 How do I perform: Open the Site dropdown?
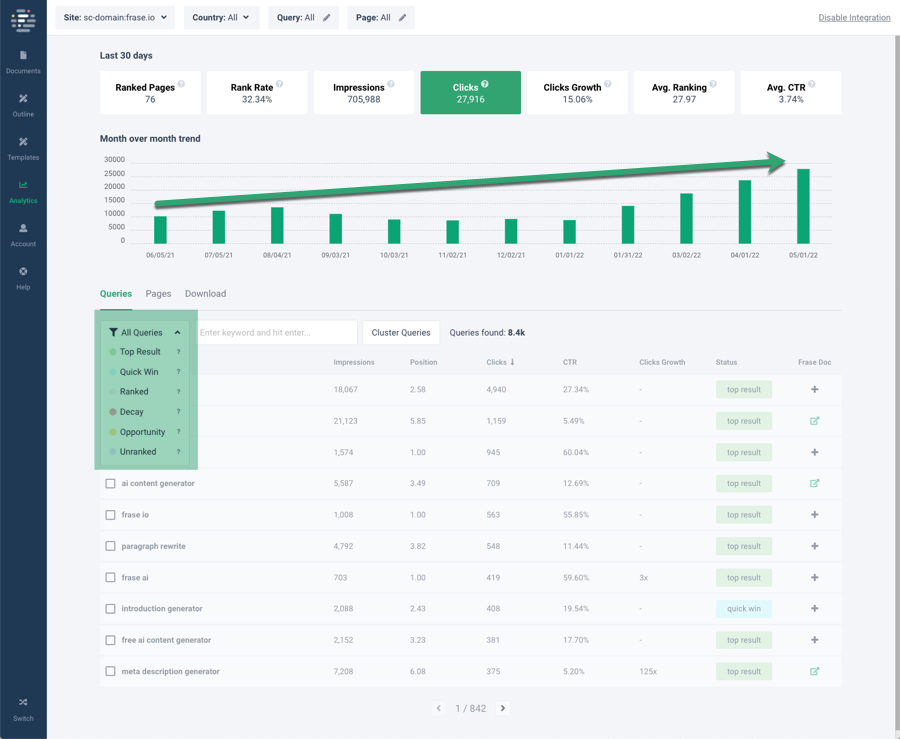tap(115, 18)
